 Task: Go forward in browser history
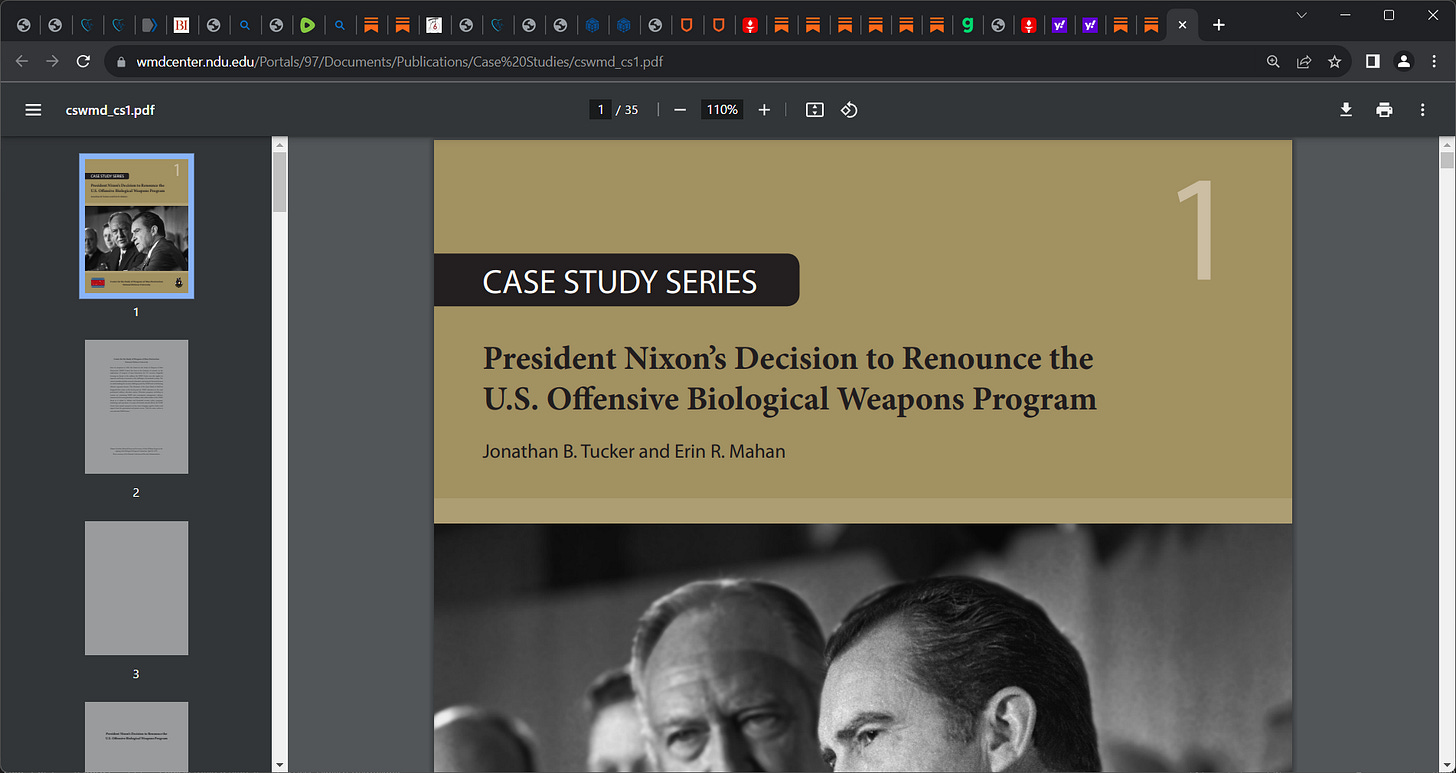(x=52, y=61)
